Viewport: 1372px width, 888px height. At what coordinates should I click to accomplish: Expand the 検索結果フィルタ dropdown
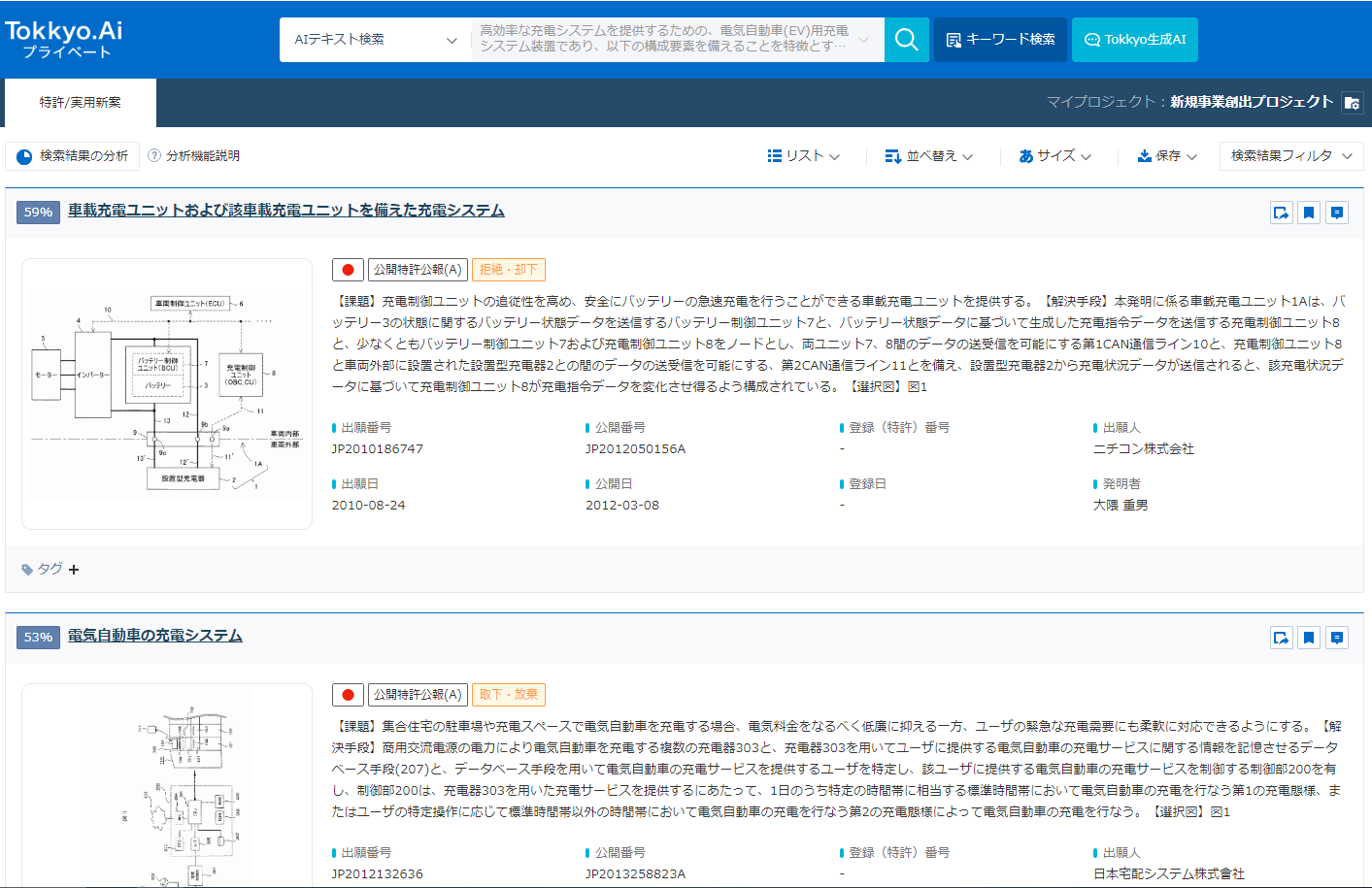(1290, 155)
